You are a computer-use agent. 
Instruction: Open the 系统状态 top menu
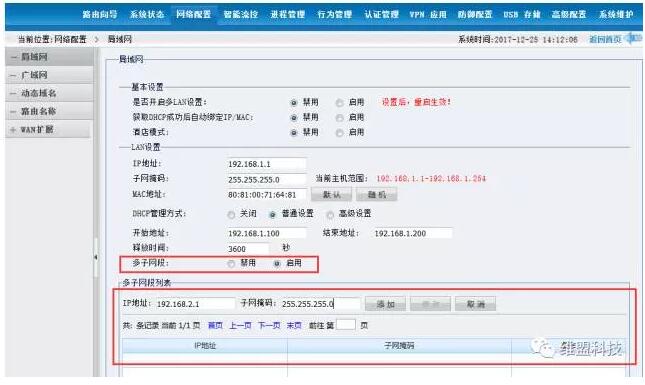tap(147, 14)
